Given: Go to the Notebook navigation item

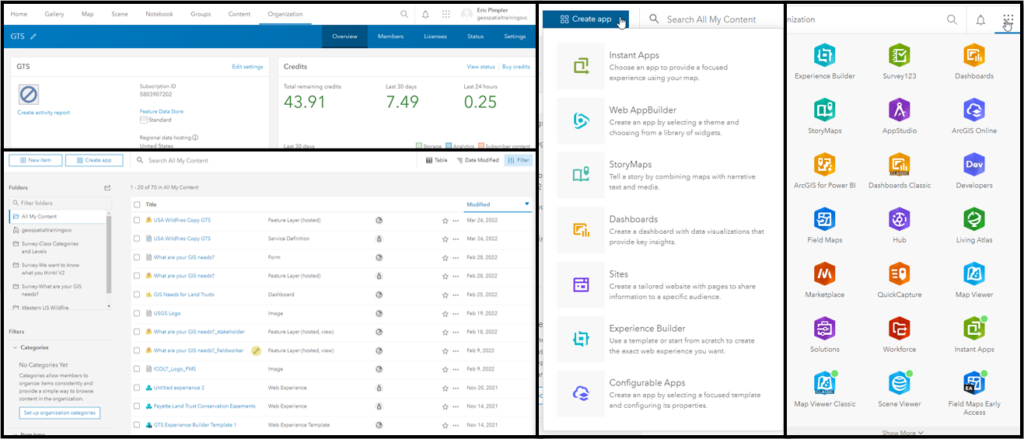Looking at the screenshot, I should pos(159,14).
